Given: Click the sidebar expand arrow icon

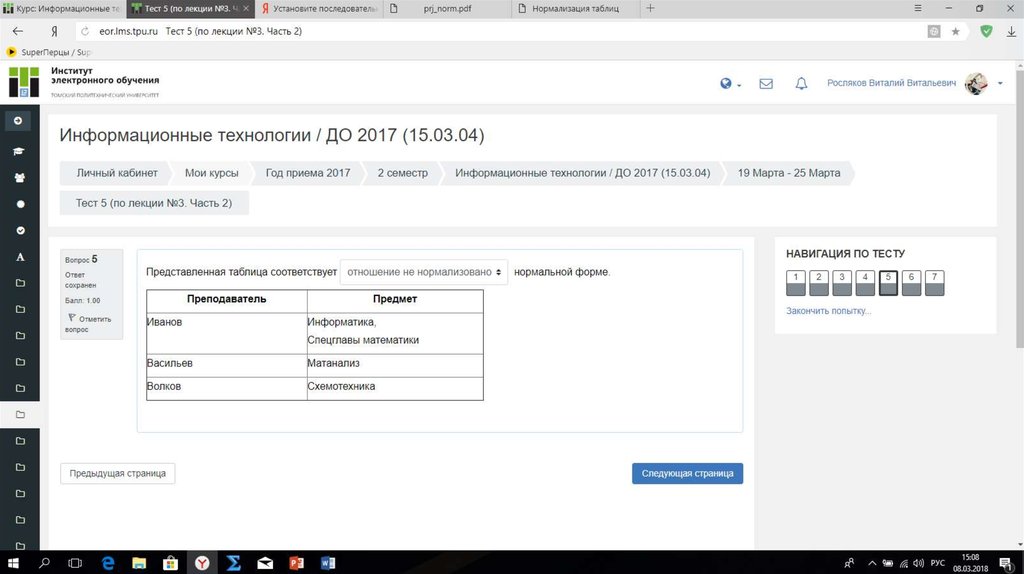Looking at the screenshot, I should pyautogui.click(x=18, y=121).
